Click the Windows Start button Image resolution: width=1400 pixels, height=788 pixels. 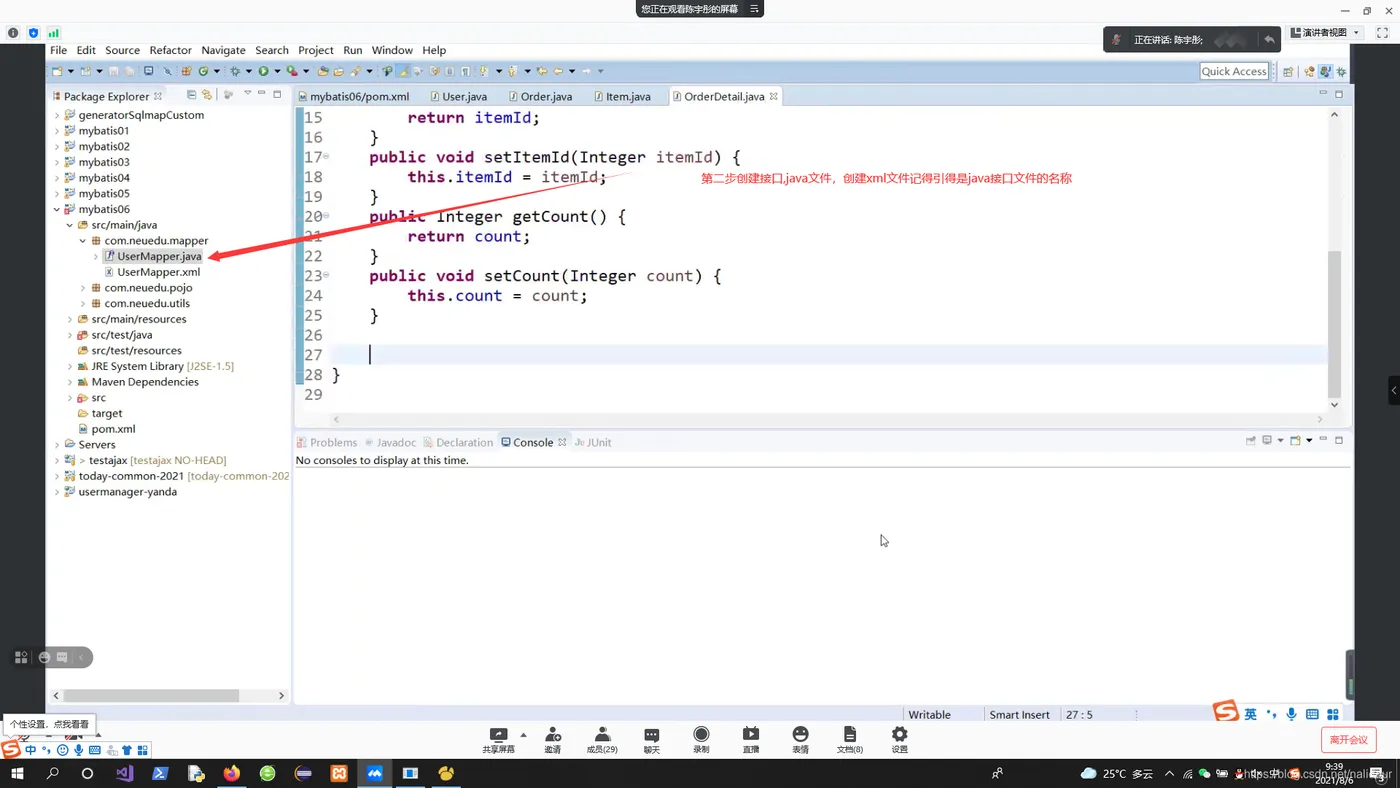pyautogui.click(x=17, y=773)
